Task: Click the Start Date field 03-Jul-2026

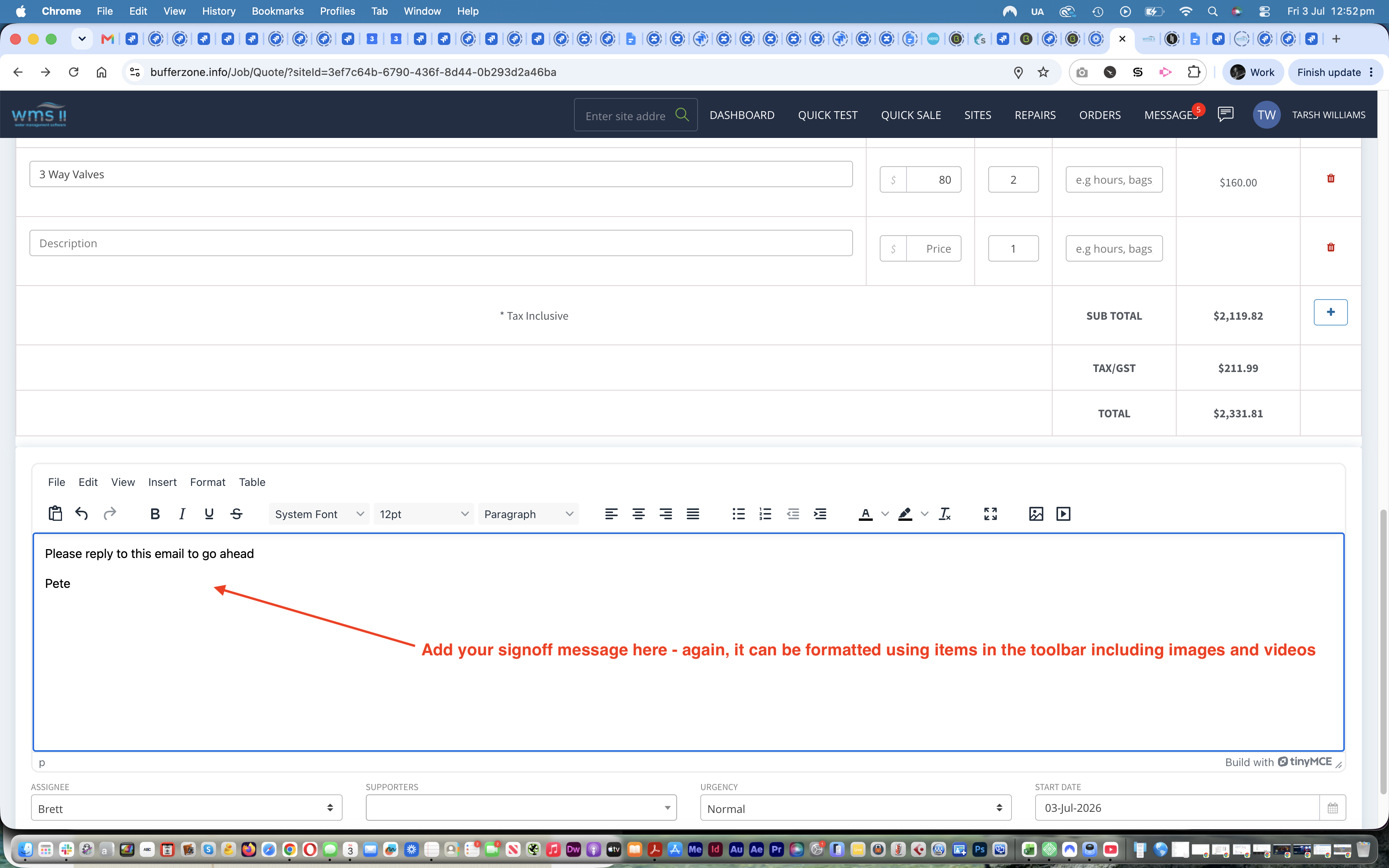Action: coord(1178,808)
